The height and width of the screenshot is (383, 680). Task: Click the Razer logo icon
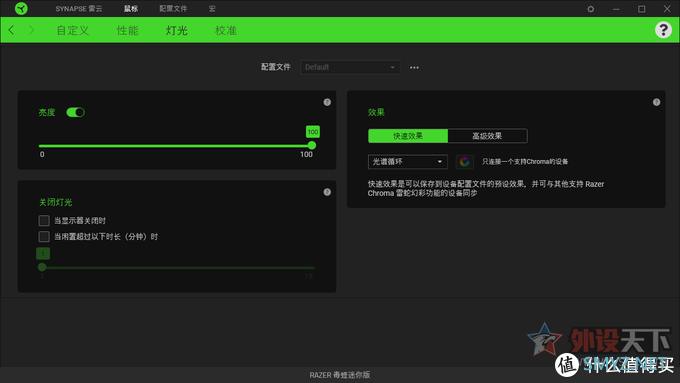click(x=21, y=8)
